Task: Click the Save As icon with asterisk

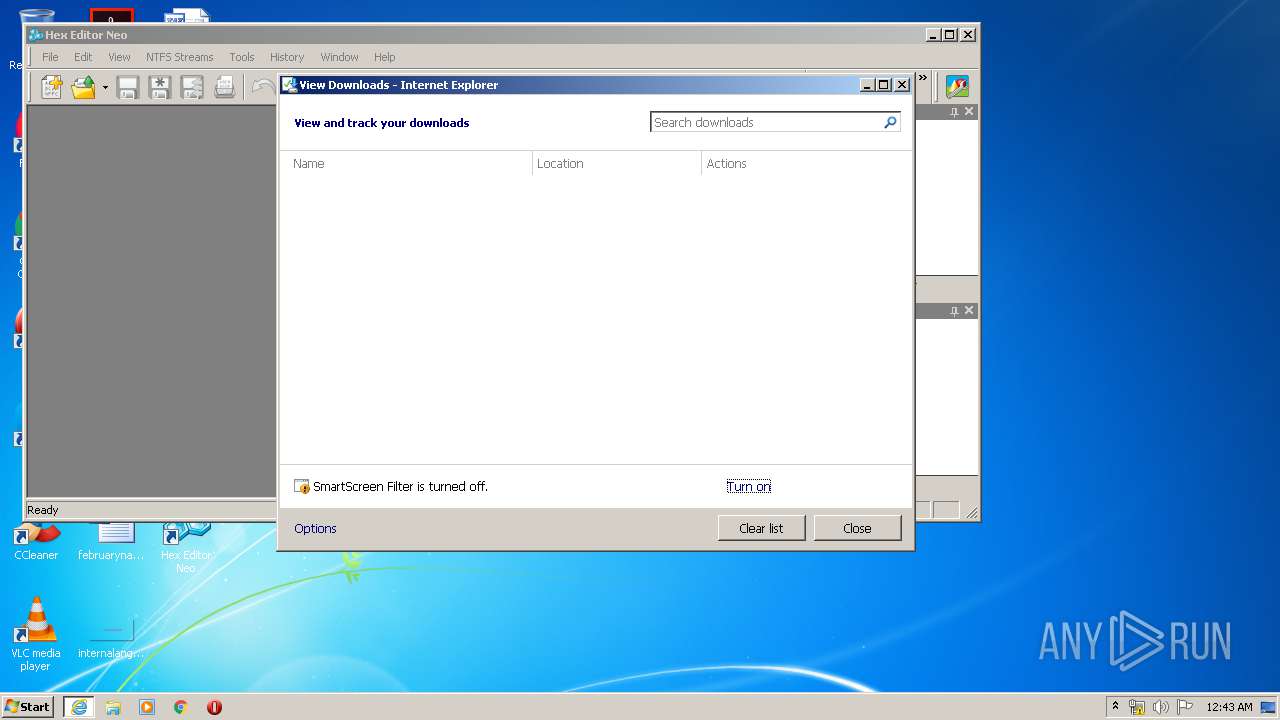Action: [x=160, y=87]
